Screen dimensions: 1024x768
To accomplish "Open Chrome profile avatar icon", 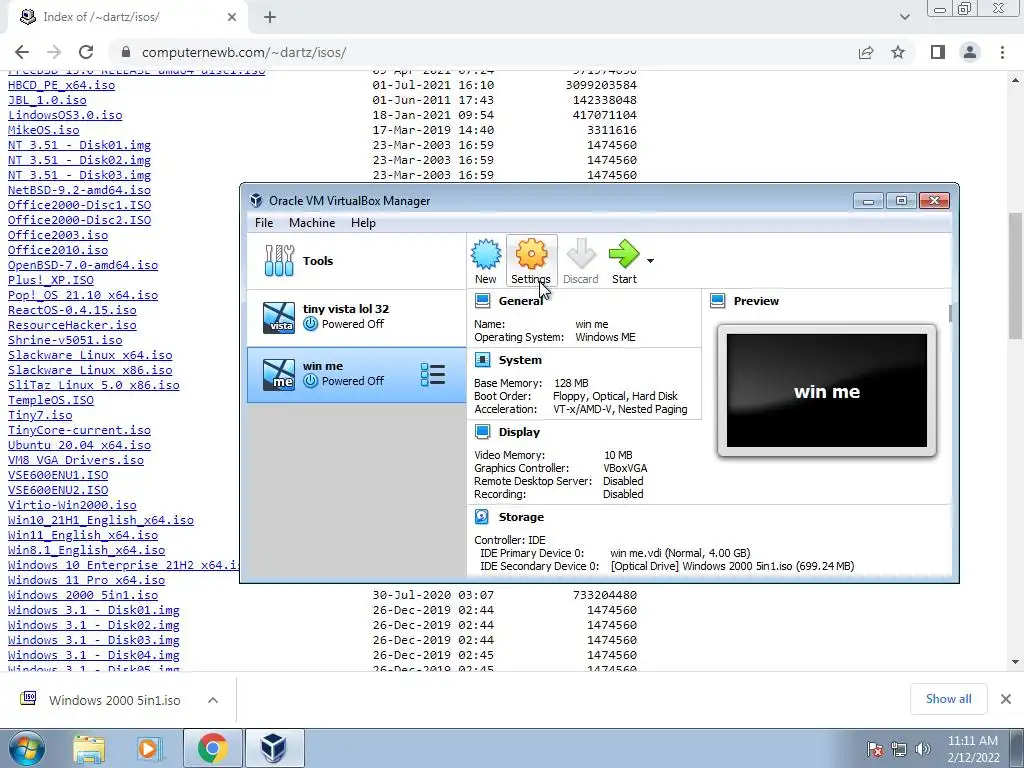I will click(x=970, y=52).
